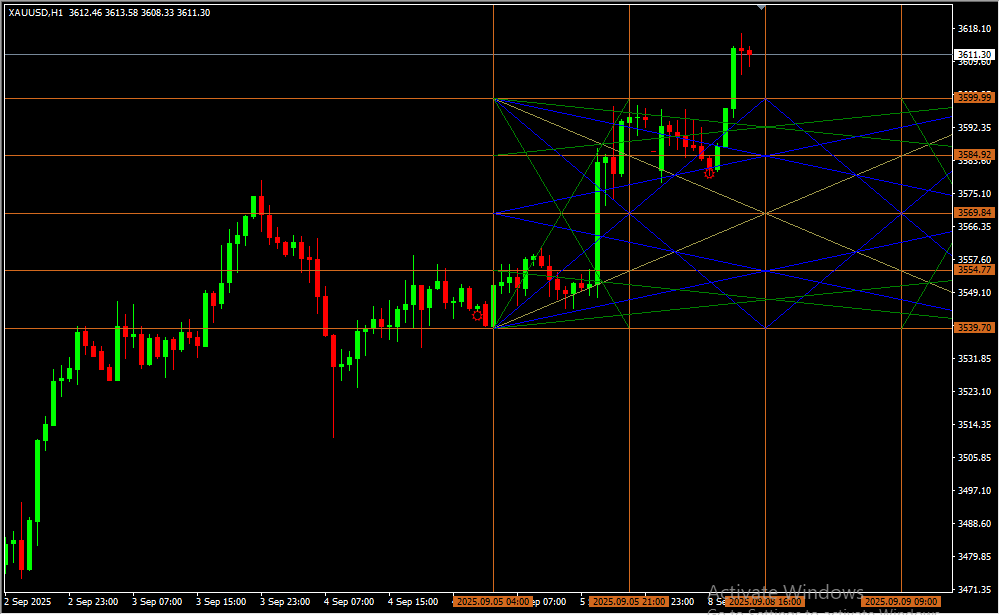Click the 4 Sep 07:00 time axis label
The image size is (1000, 615).
(x=349, y=602)
